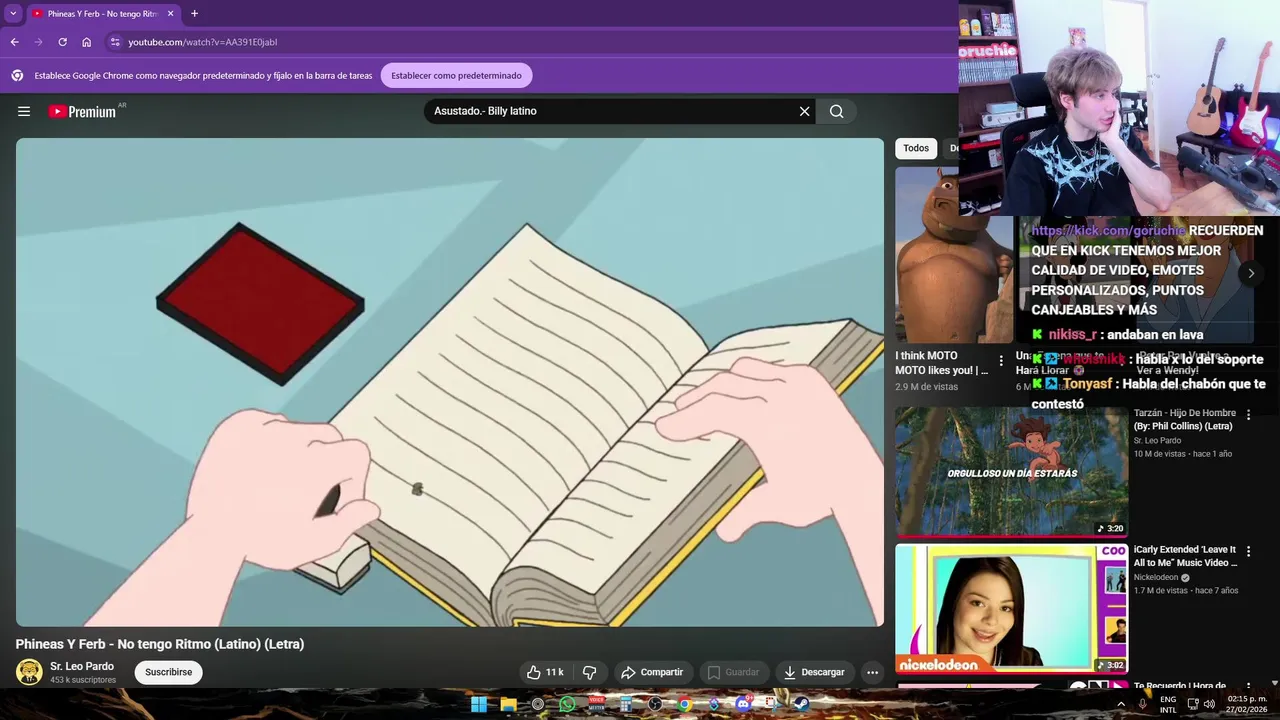
Task: Open the Sr. Leo Pardo channel name link
Action: [x=82, y=666]
